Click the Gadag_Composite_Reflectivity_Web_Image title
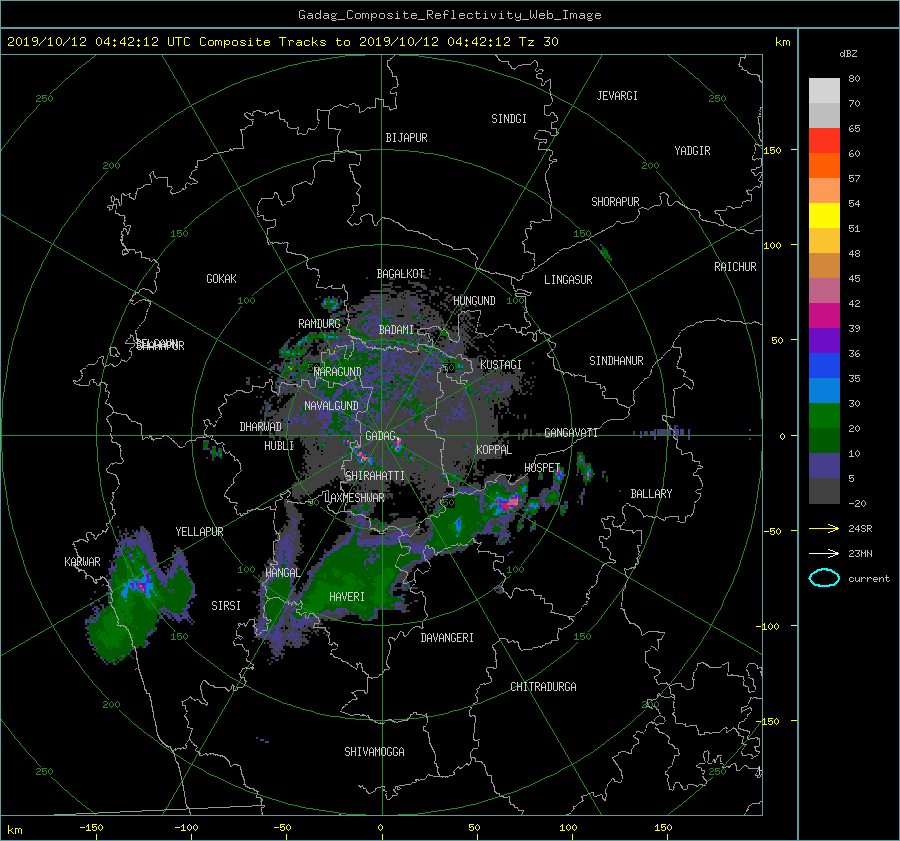Viewport: 900px width, 841px height. 449,15
